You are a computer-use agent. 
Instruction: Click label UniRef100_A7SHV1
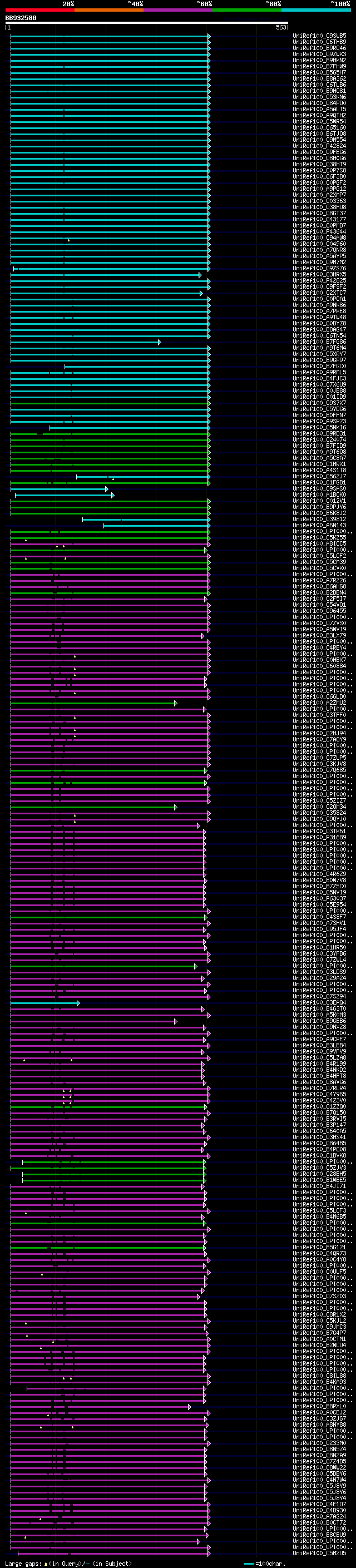tap(319, 923)
